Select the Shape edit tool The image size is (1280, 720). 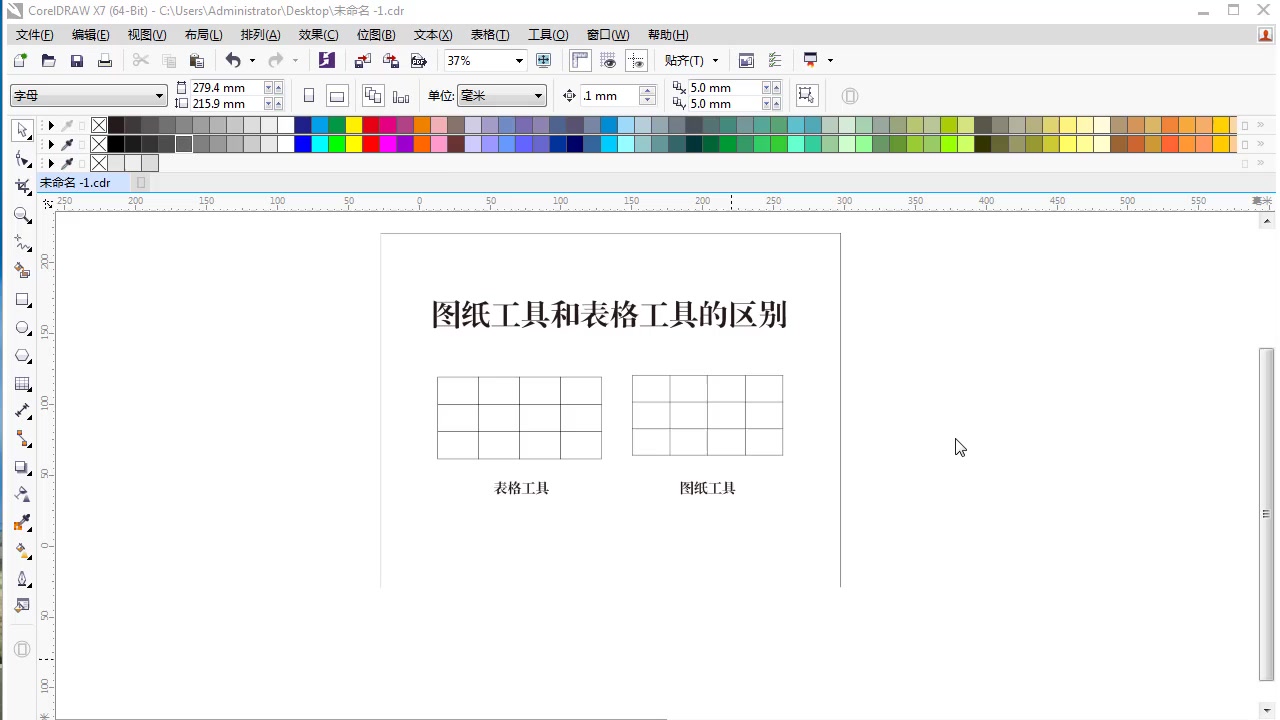22,158
